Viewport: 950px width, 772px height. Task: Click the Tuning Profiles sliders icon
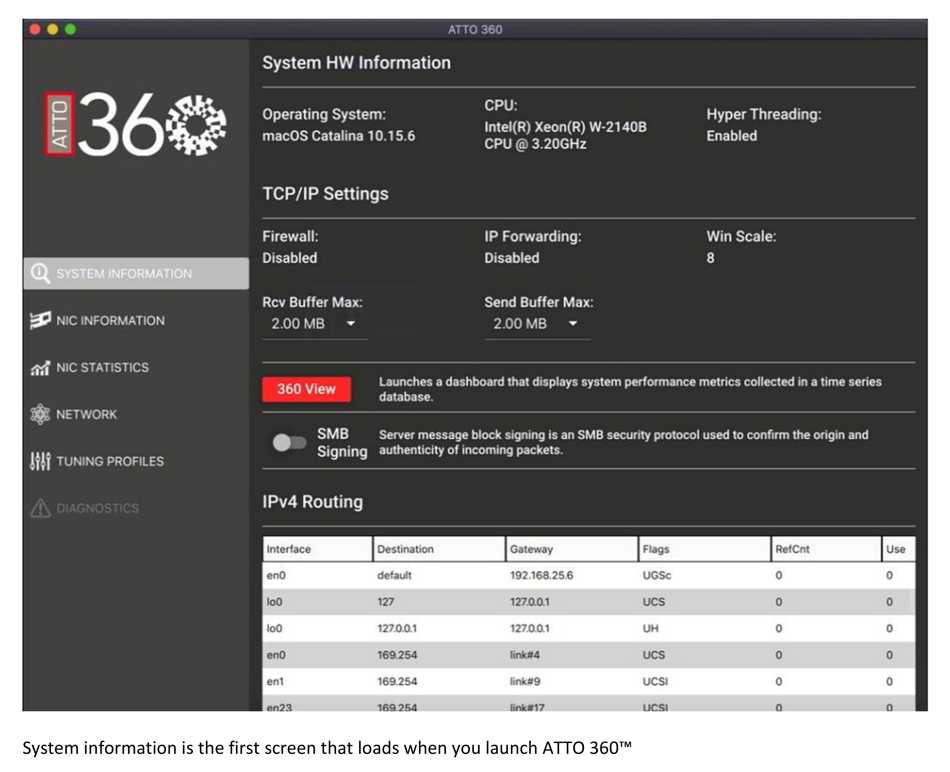(x=40, y=461)
